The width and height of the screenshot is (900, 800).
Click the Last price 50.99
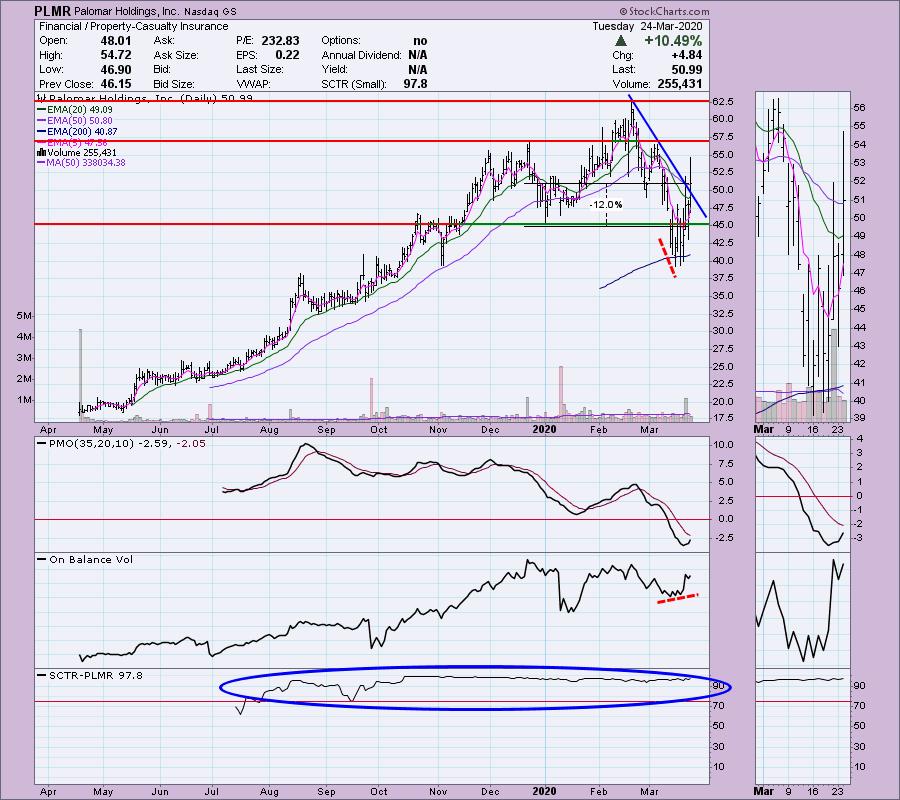click(687, 69)
